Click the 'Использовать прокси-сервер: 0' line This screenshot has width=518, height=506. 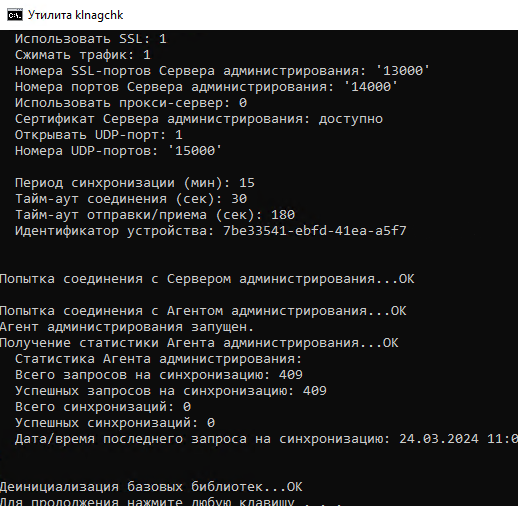click(131, 103)
